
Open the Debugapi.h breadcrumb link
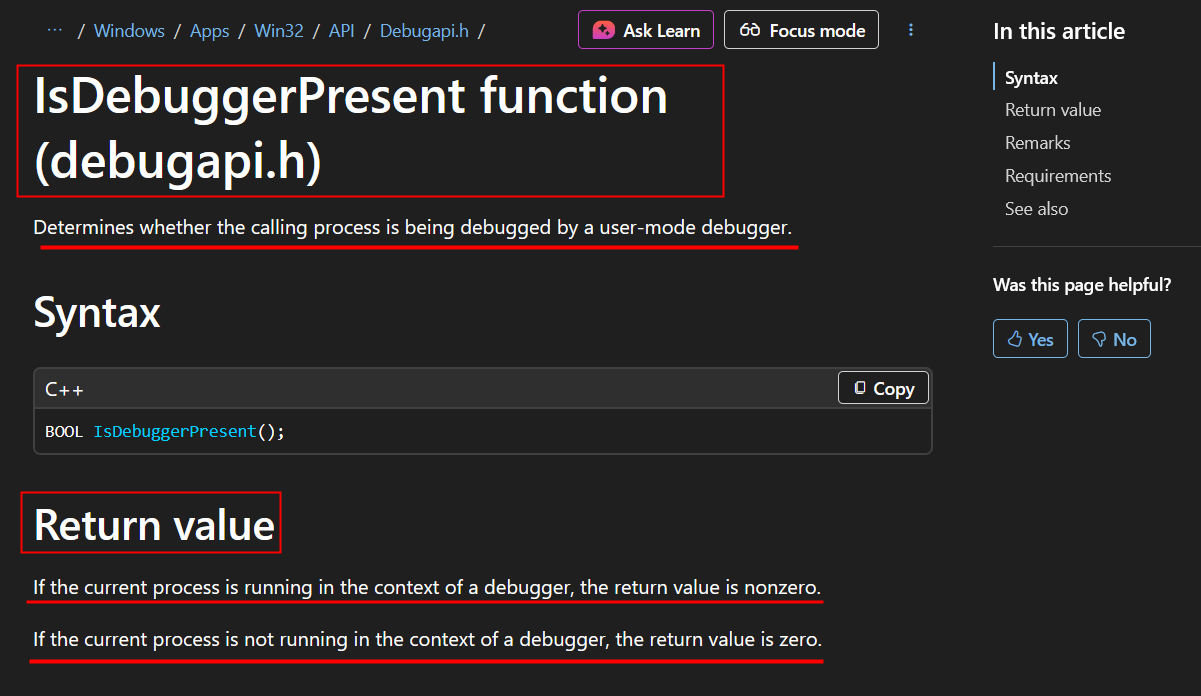coord(424,31)
